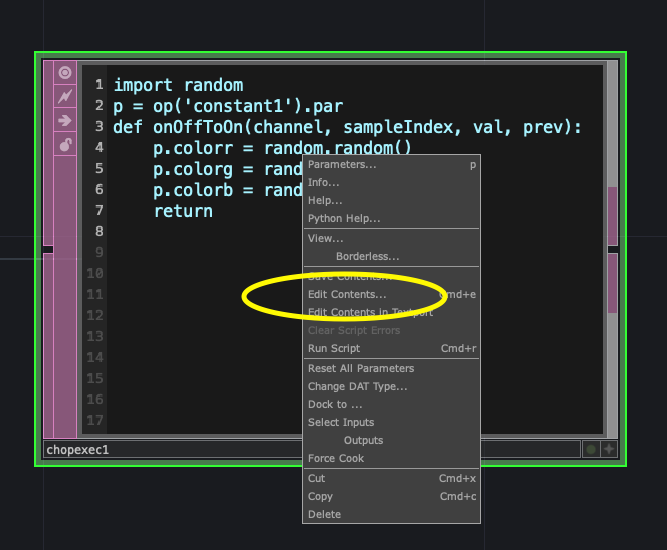Choose the Borderless... view option

pos(391,256)
